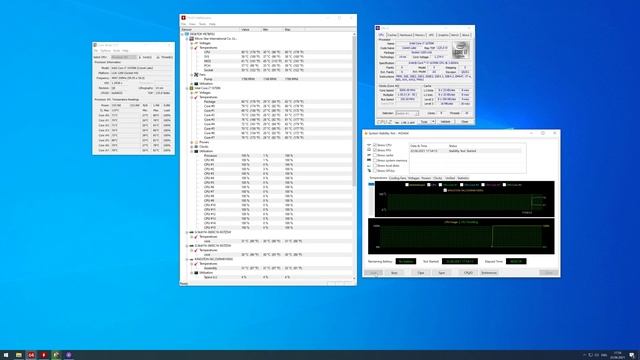Open the Tools menu in HWMonitor
640x360 pixels.
pyautogui.click(x=202, y=24)
